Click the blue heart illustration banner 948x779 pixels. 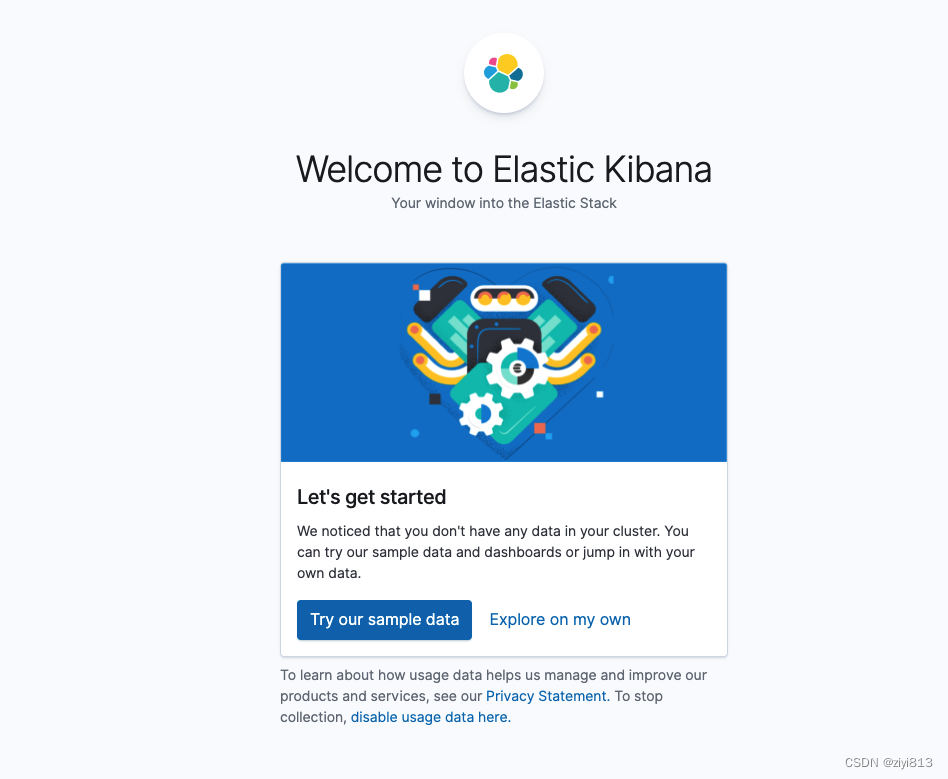point(504,362)
